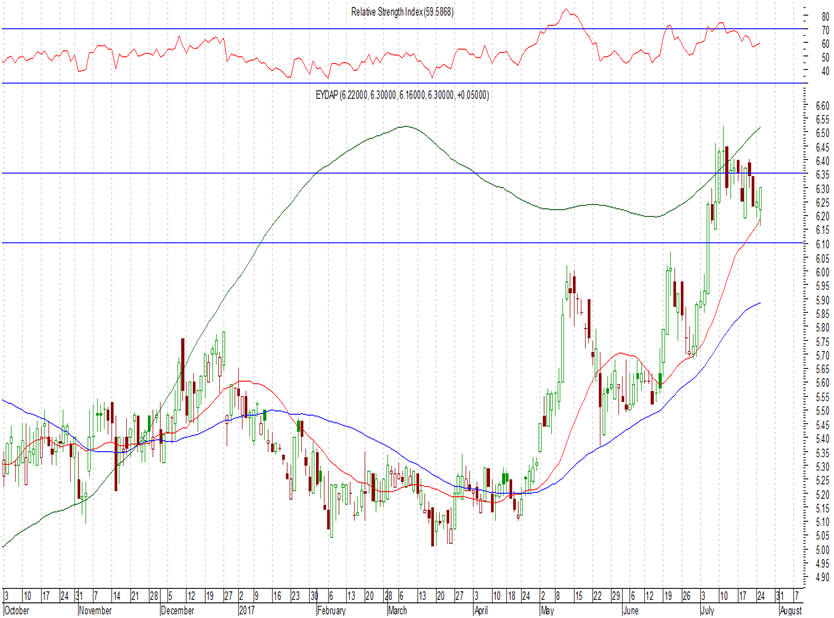This screenshot has height=618, width=834.
Task: Select the June month label
Action: (x=630, y=611)
